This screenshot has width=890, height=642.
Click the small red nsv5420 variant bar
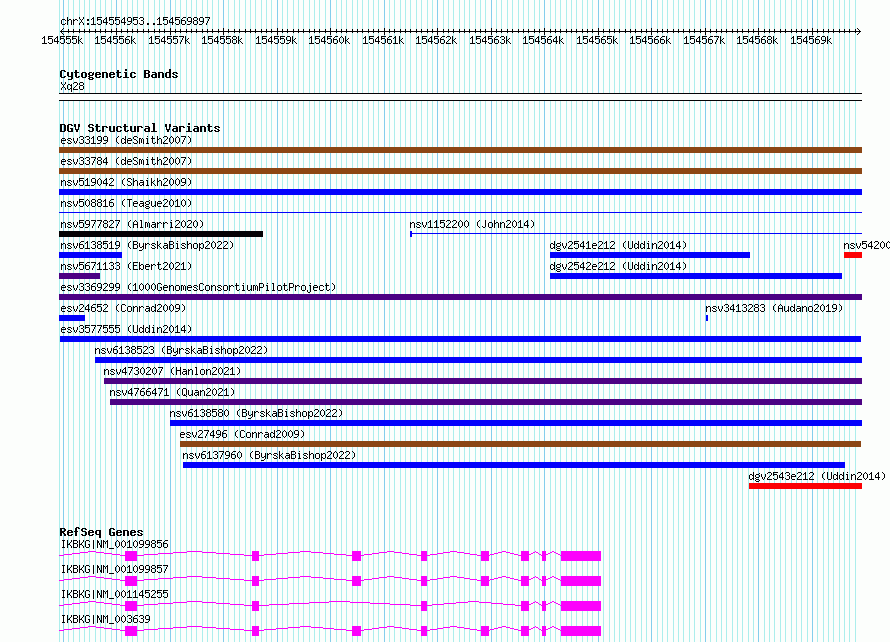pos(853,255)
